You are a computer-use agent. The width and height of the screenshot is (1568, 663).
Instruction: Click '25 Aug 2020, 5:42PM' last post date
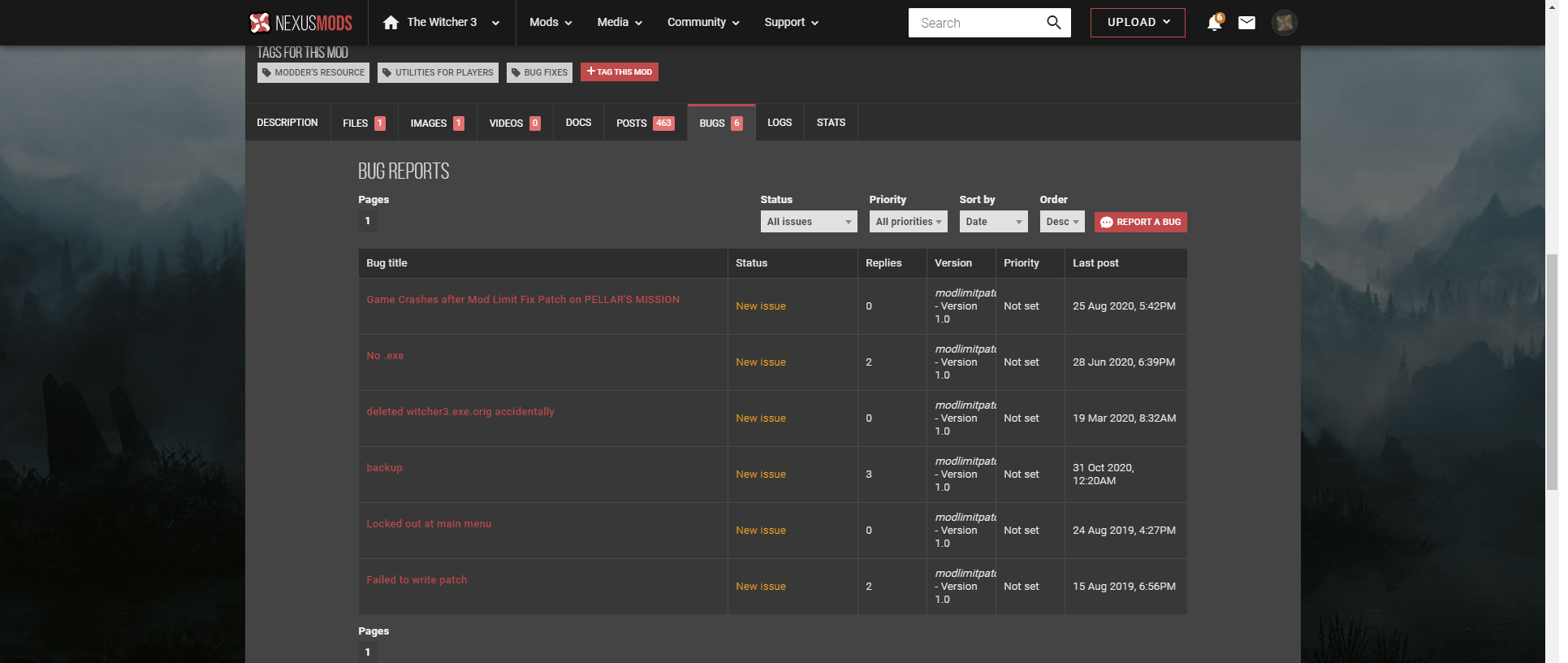click(1124, 306)
